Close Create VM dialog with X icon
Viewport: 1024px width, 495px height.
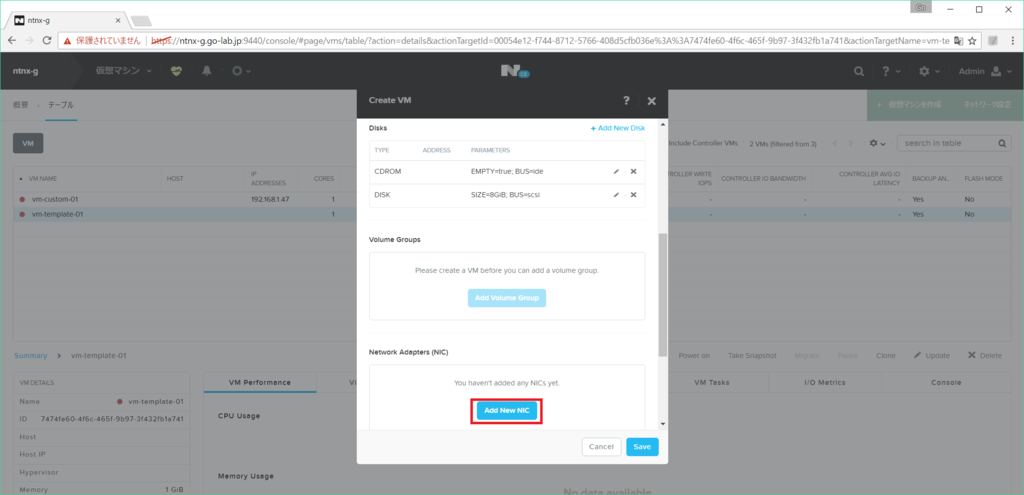click(651, 101)
